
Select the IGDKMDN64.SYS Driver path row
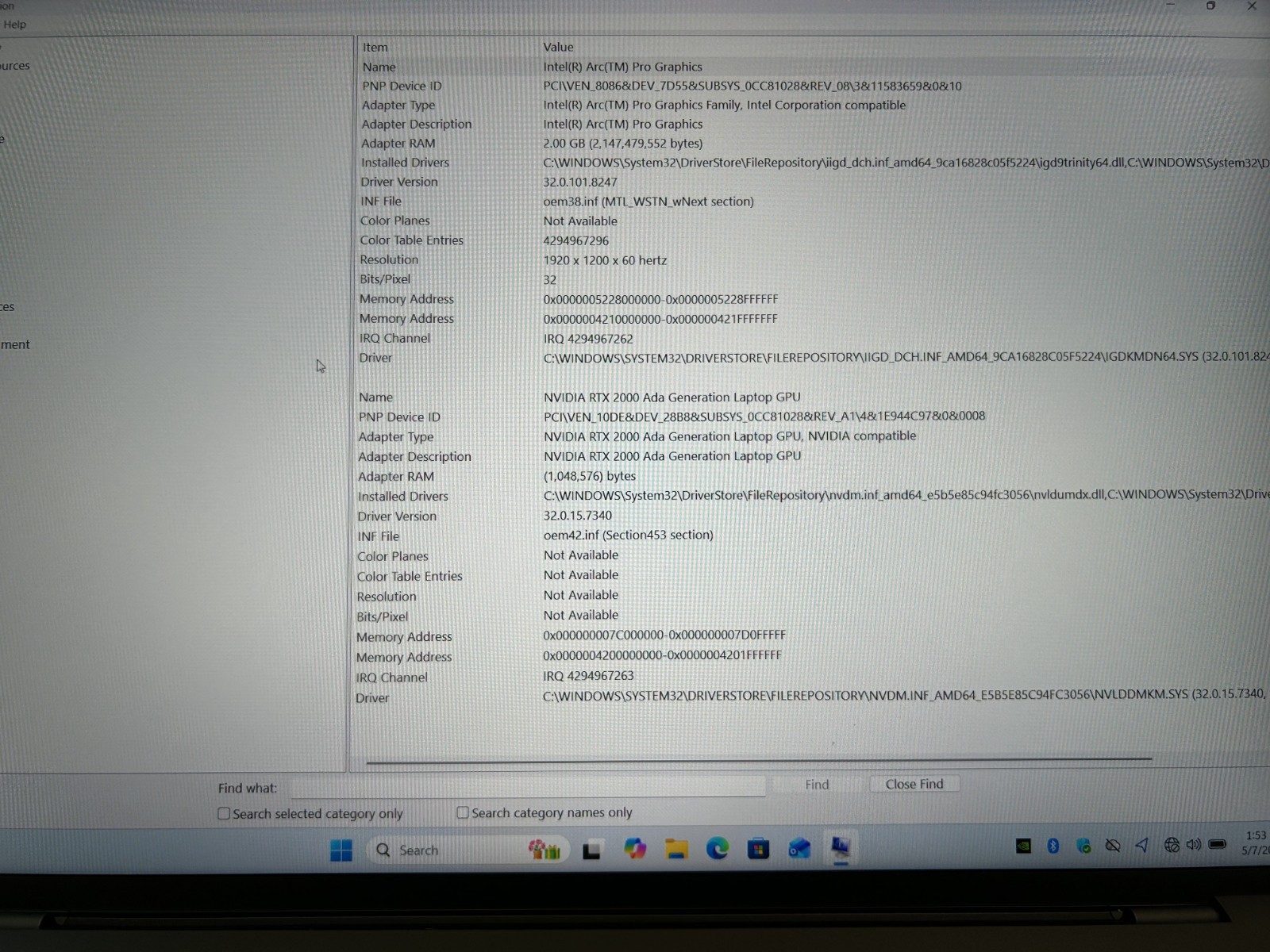[814, 358]
